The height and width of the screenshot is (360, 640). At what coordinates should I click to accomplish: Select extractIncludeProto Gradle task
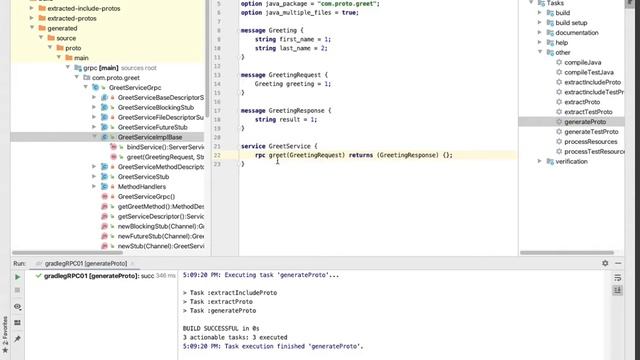point(592,82)
